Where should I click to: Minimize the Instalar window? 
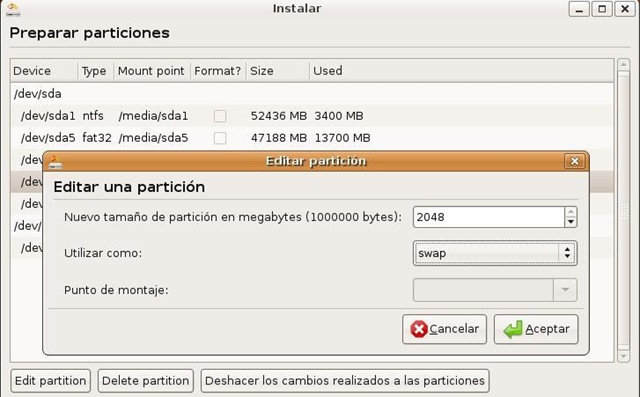579,9
